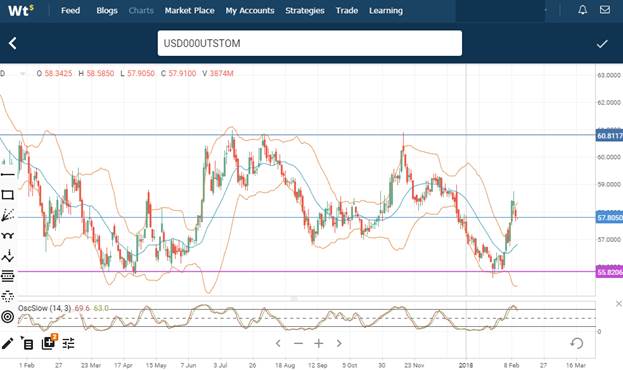Open the Learning page

coord(386,11)
